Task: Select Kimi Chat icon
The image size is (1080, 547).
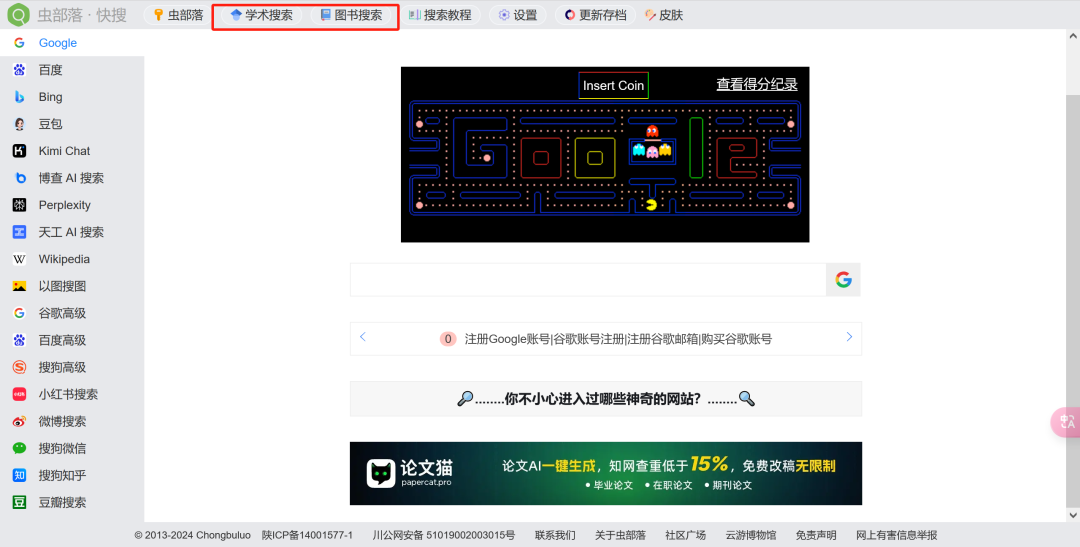Action: tap(19, 151)
